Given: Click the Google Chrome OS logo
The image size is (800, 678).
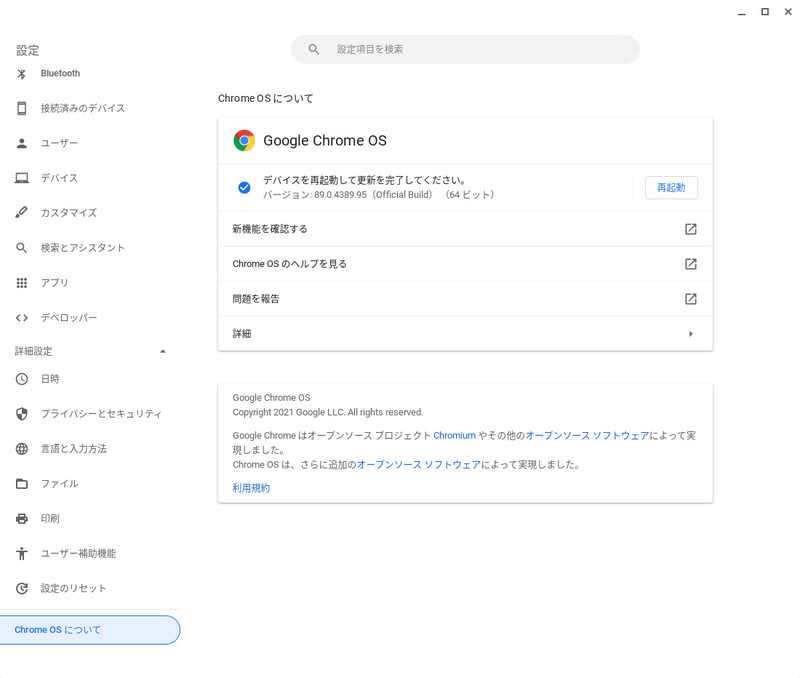Looking at the screenshot, I should (x=243, y=140).
